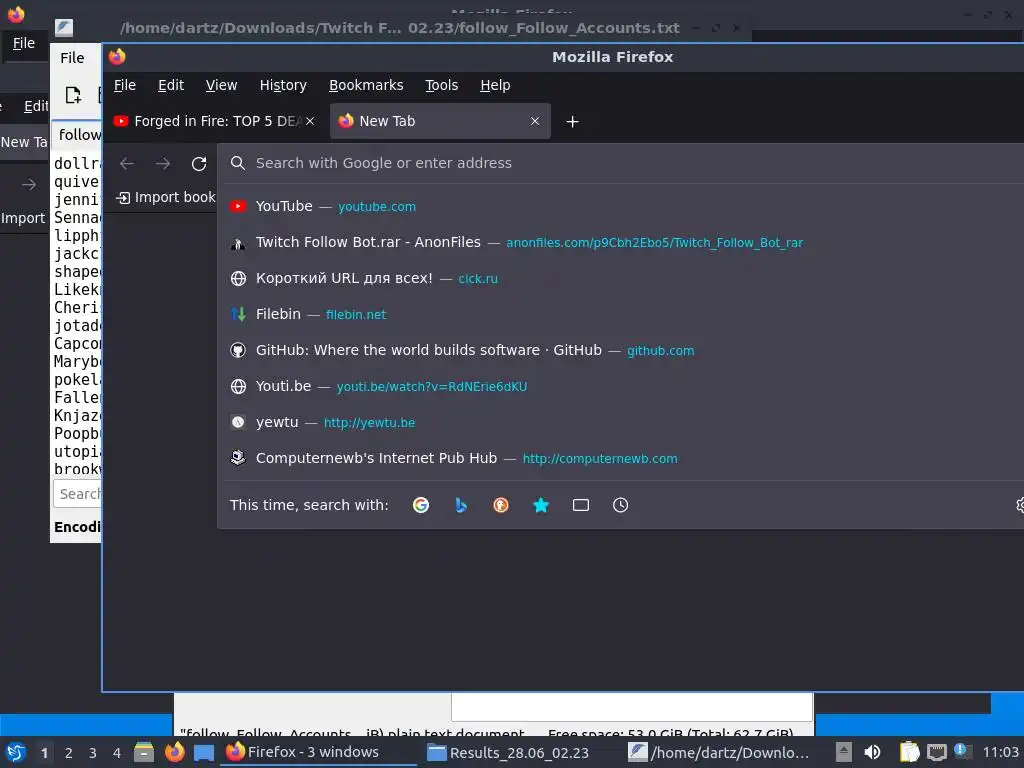This screenshot has height=768, width=1024.
Task: Reload the page with the refresh icon
Action: 199,163
